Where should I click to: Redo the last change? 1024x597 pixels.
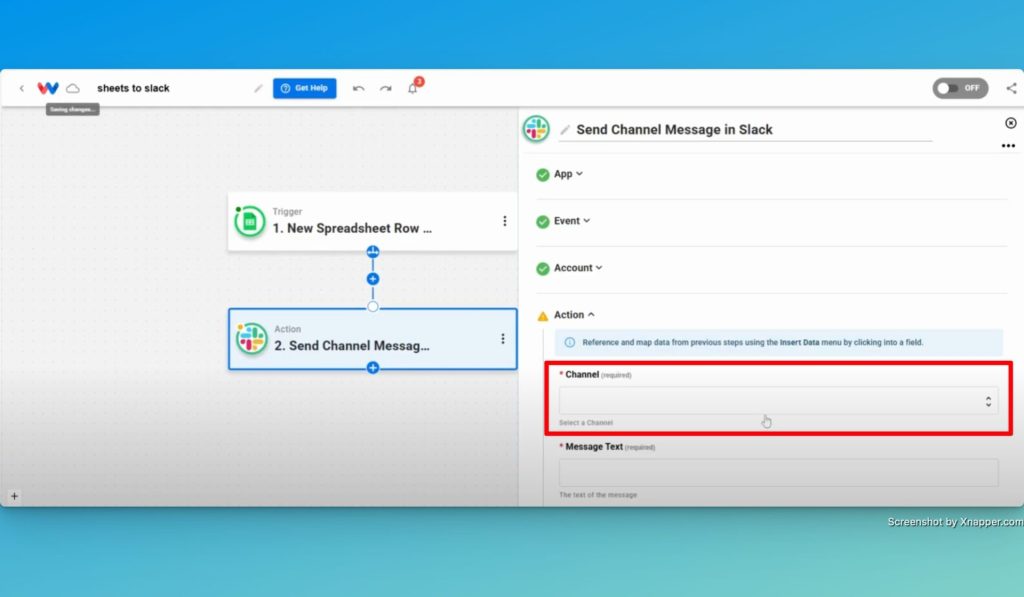click(x=386, y=88)
